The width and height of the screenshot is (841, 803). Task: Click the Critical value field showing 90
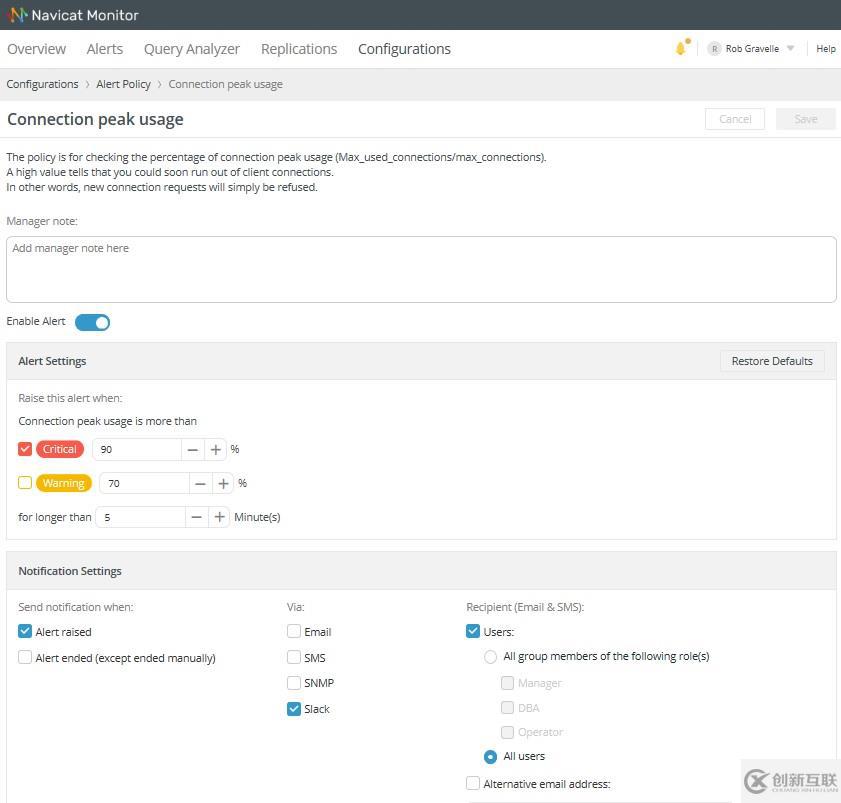click(x=137, y=450)
